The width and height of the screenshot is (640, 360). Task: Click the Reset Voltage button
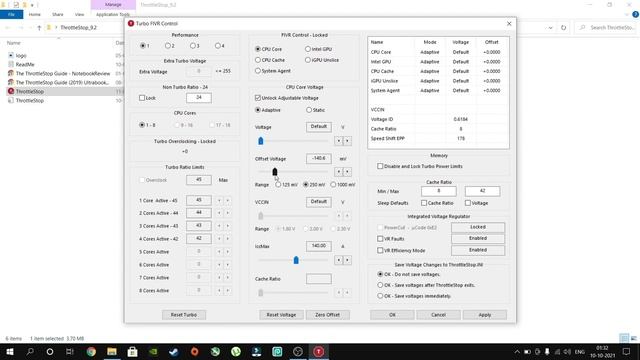(x=281, y=315)
